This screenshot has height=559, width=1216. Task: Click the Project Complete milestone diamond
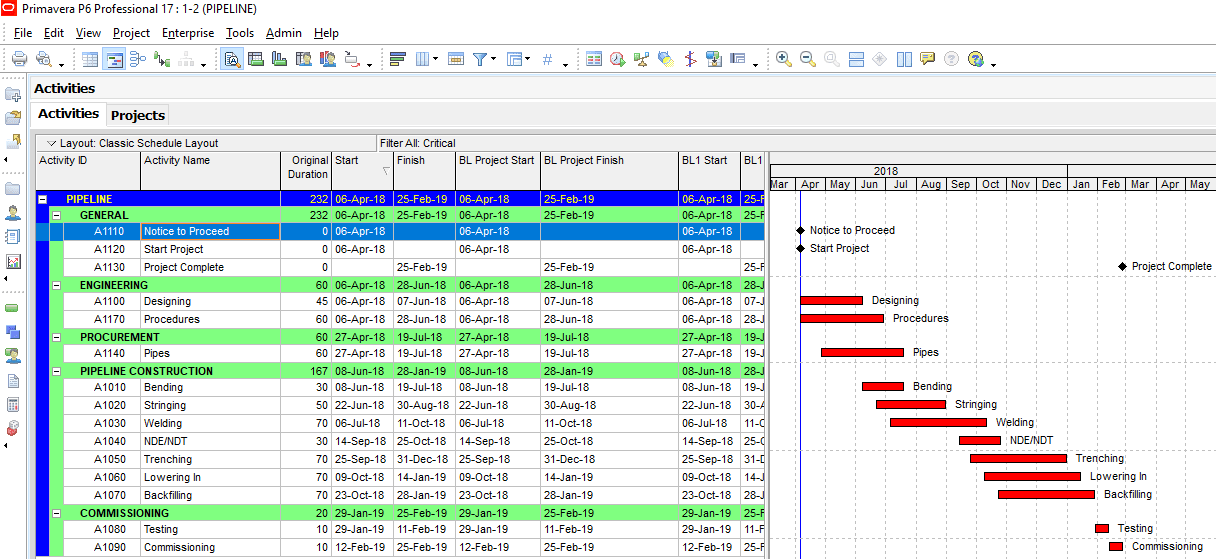tap(1123, 267)
